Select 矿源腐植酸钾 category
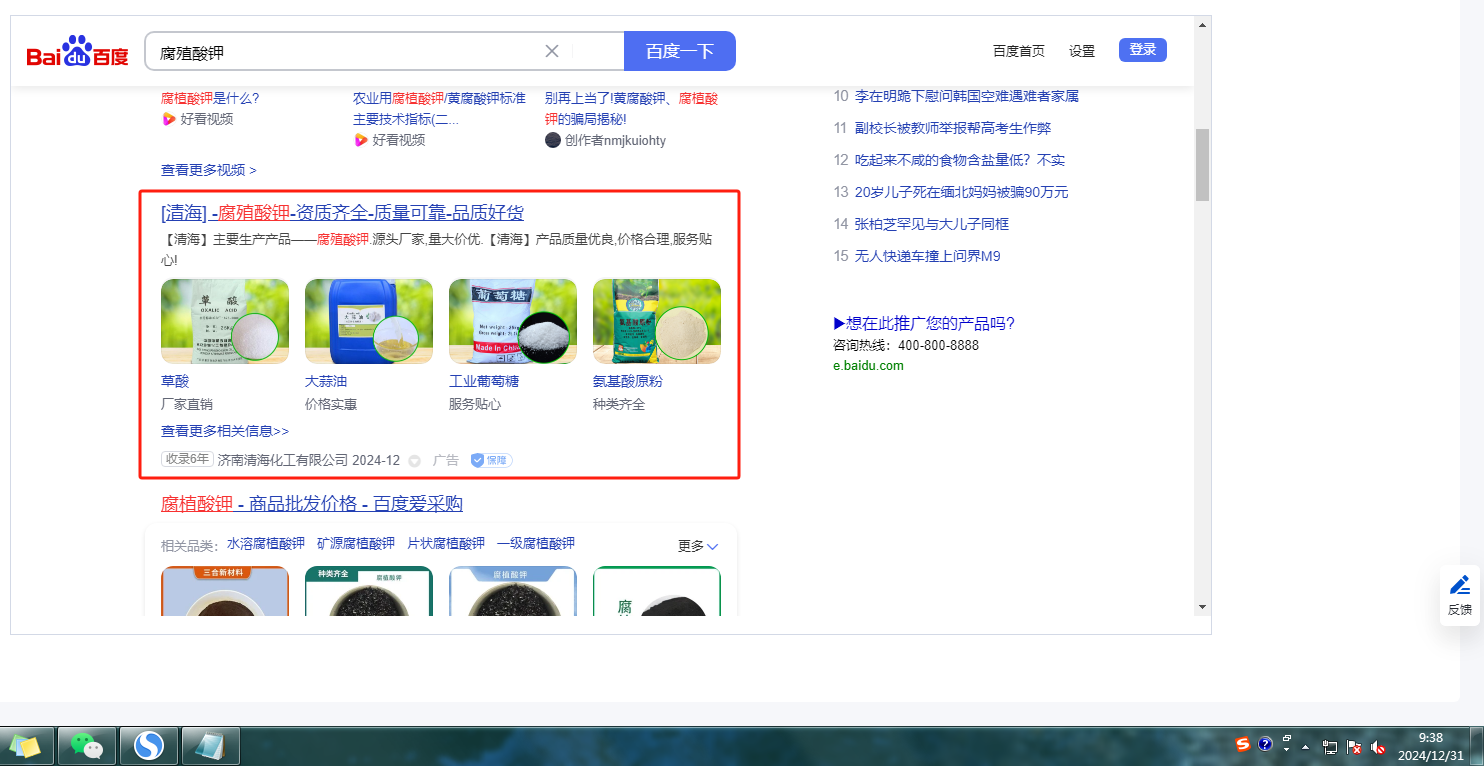1484x766 pixels. [x=356, y=544]
